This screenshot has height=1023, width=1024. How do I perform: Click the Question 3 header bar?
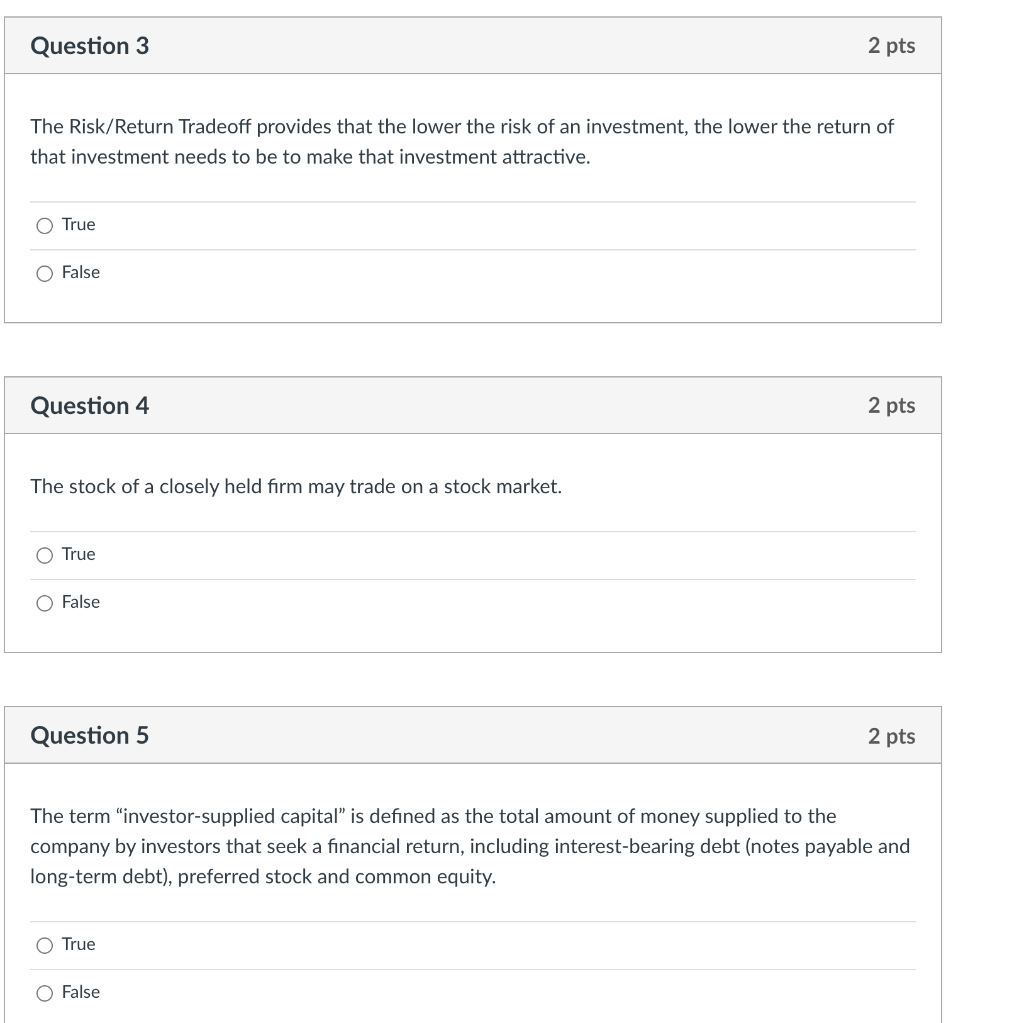pos(473,45)
